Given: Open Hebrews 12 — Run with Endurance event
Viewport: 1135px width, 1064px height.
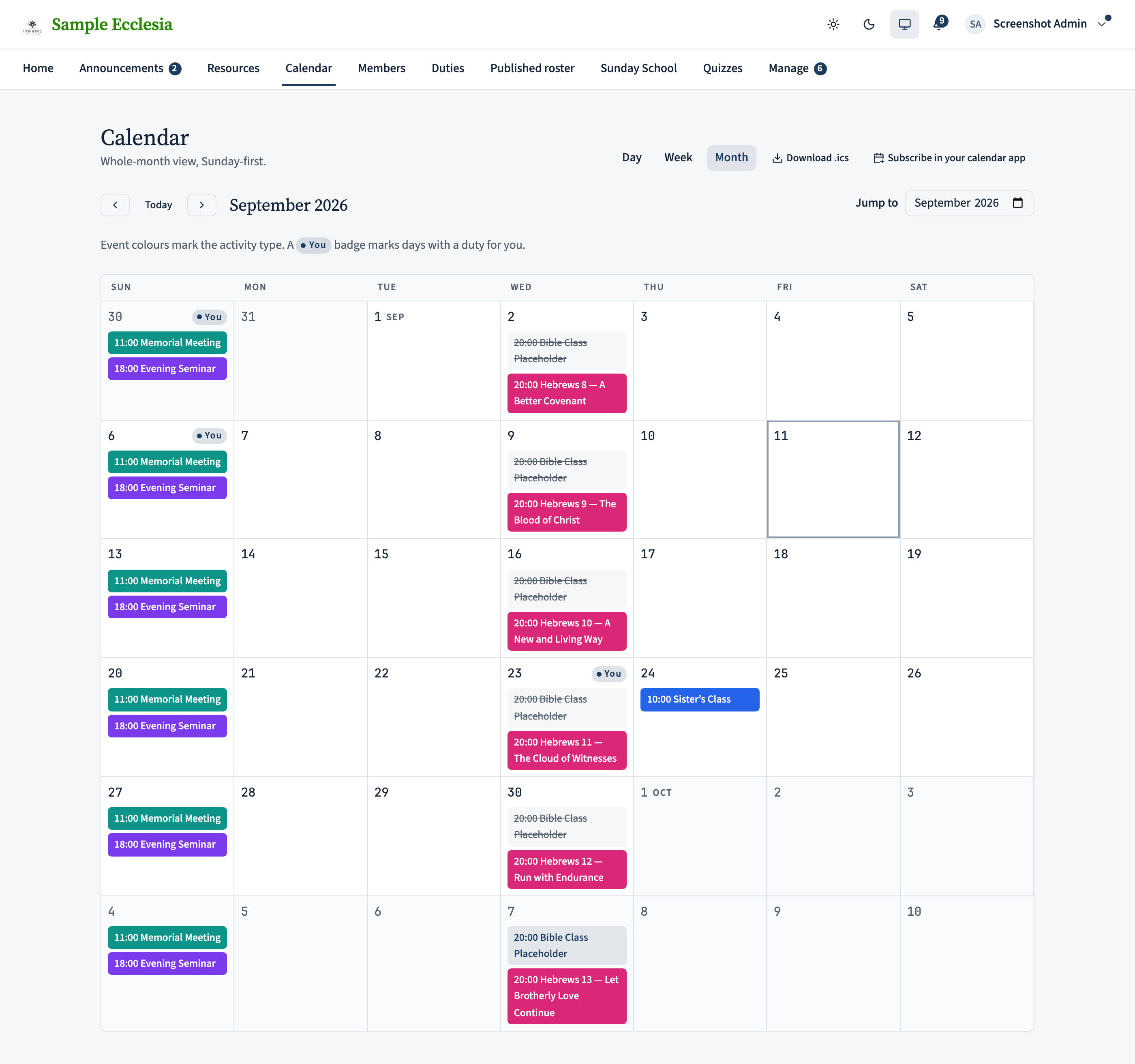Looking at the screenshot, I should point(566,870).
